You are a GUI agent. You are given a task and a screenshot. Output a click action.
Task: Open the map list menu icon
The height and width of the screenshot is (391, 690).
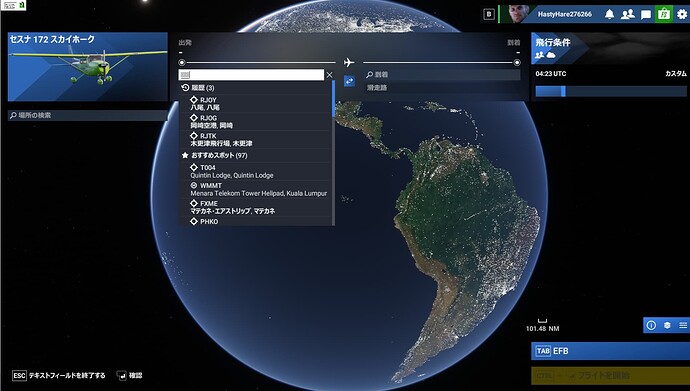click(683, 325)
